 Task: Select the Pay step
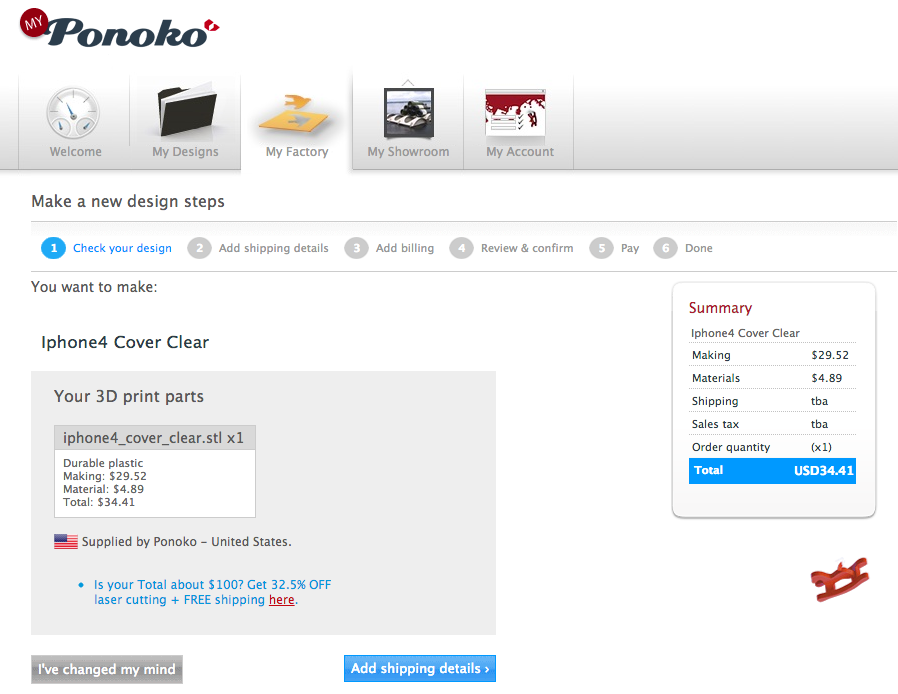click(x=629, y=248)
